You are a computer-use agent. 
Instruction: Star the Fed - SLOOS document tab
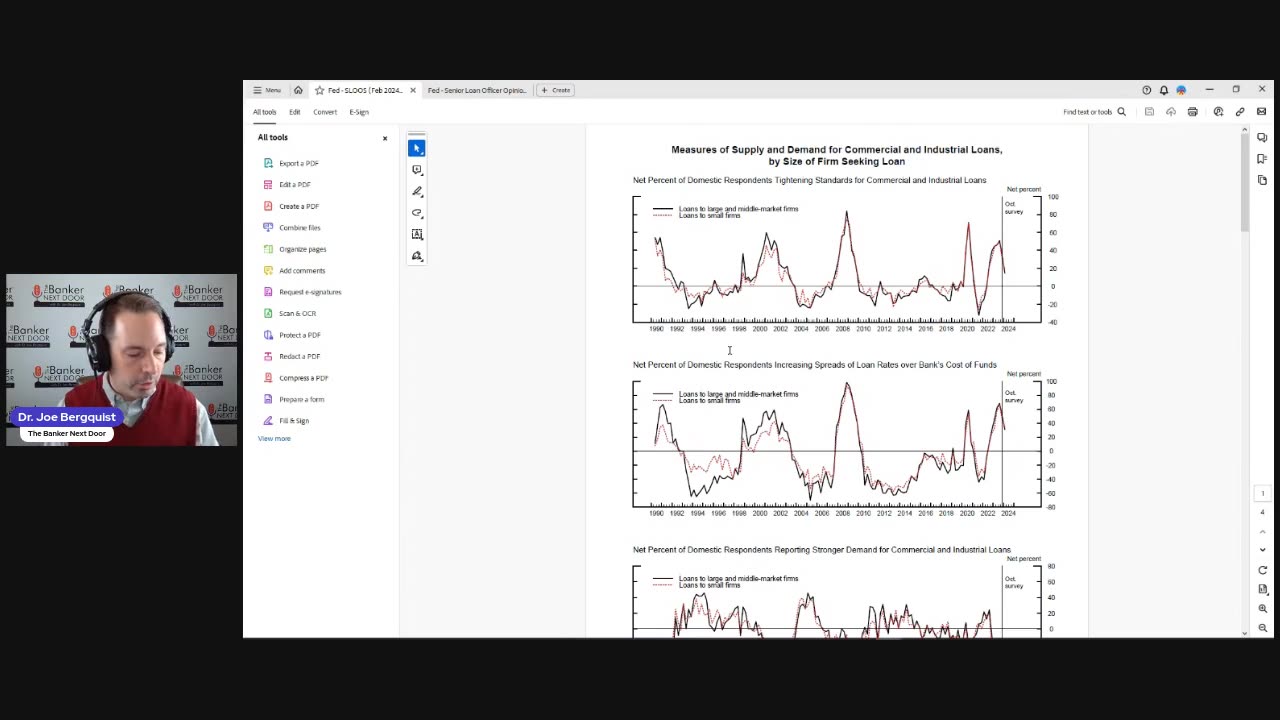tap(319, 90)
